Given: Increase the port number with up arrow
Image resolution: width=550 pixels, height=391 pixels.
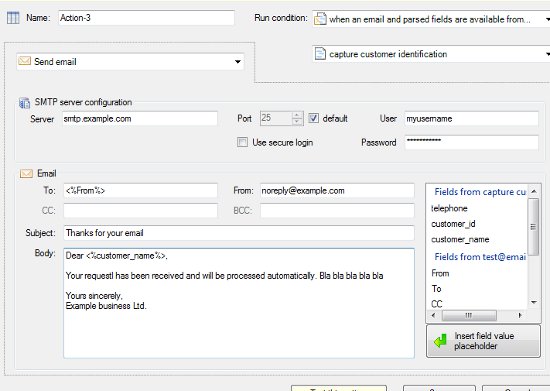Looking at the screenshot, I should click(x=297, y=115).
